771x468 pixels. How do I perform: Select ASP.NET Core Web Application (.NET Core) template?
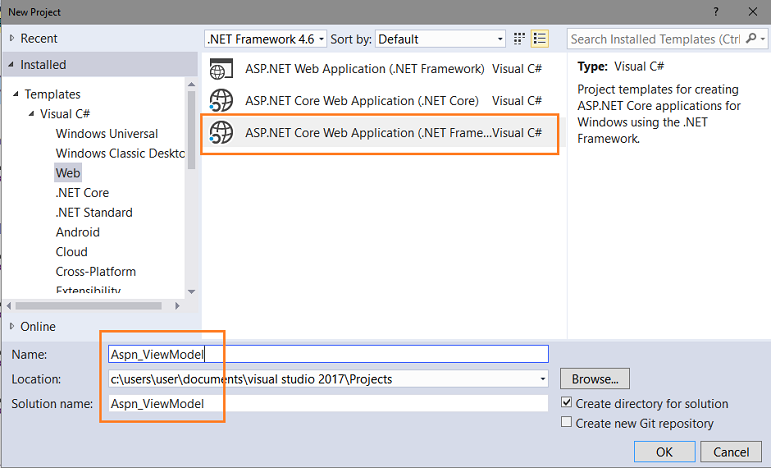(x=382, y=100)
